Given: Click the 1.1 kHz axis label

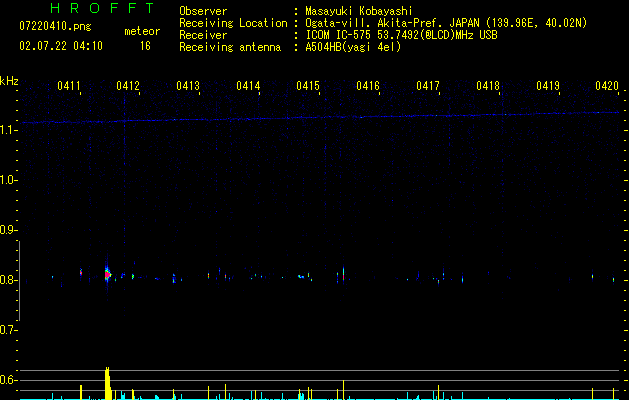Looking at the screenshot, I should [7, 130].
